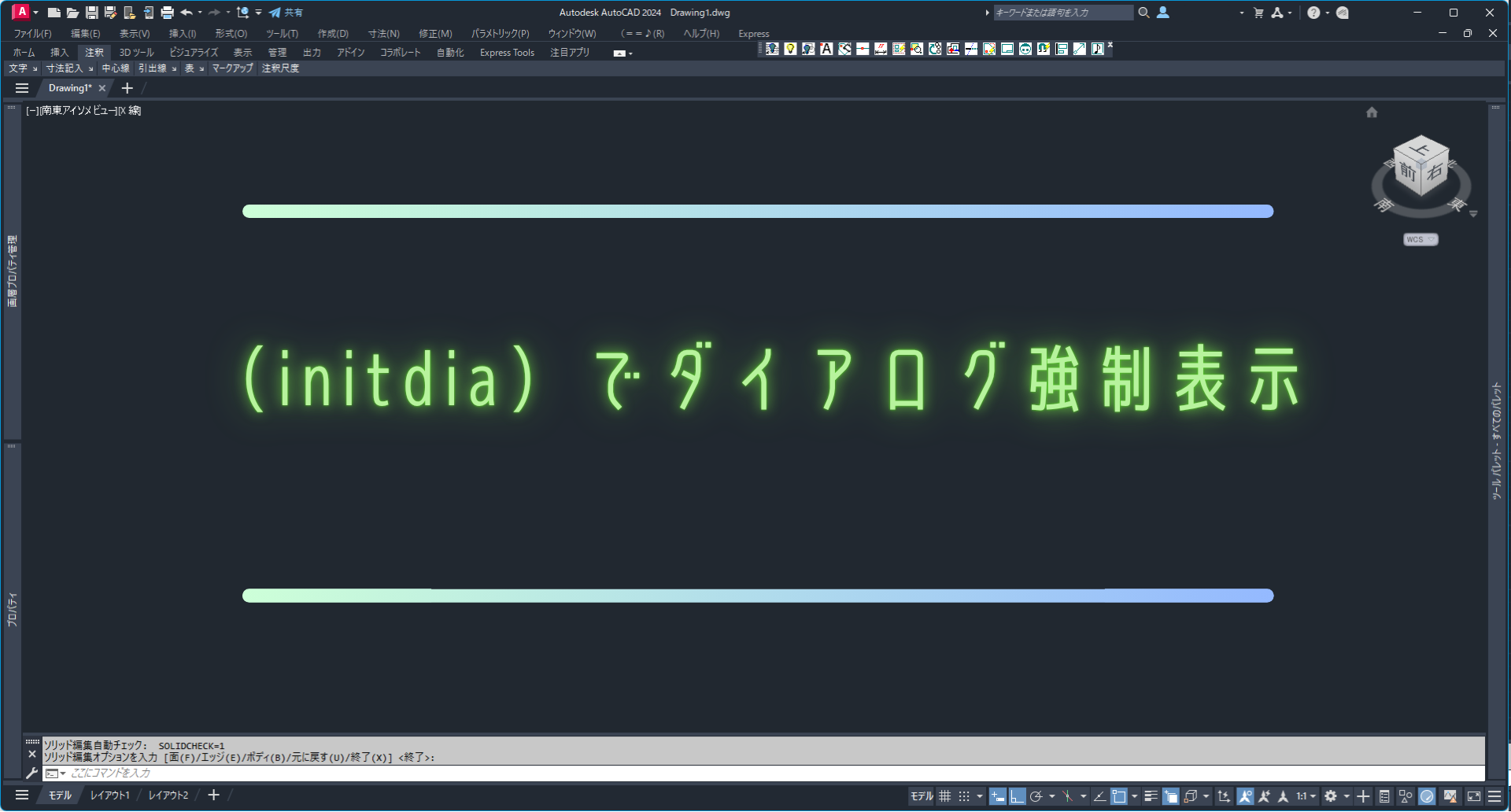This screenshot has width=1511, height=812.
Task: Switch to the レイアウト1 layout tab
Action: [x=110, y=795]
